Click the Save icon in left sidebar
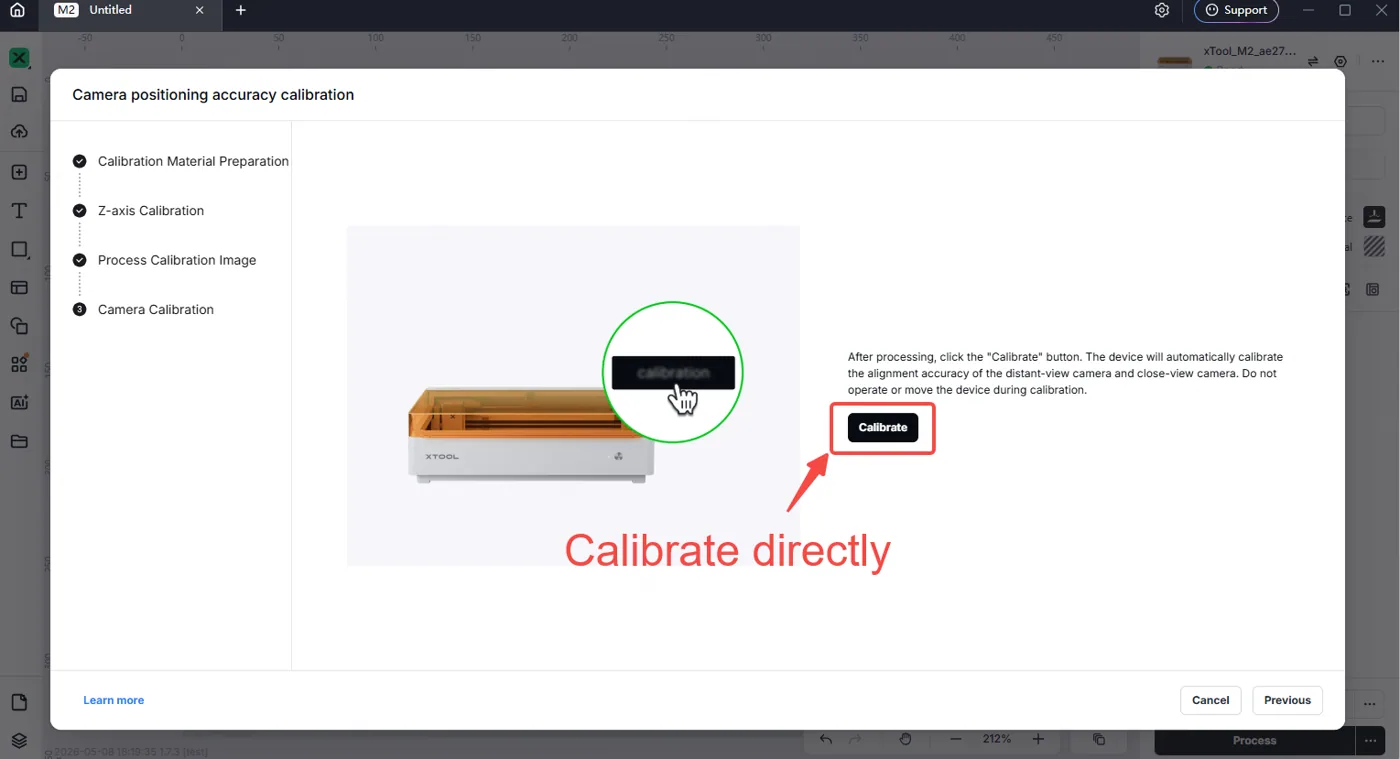The width and height of the screenshot is (1400, 759). (x=19, y=95)
